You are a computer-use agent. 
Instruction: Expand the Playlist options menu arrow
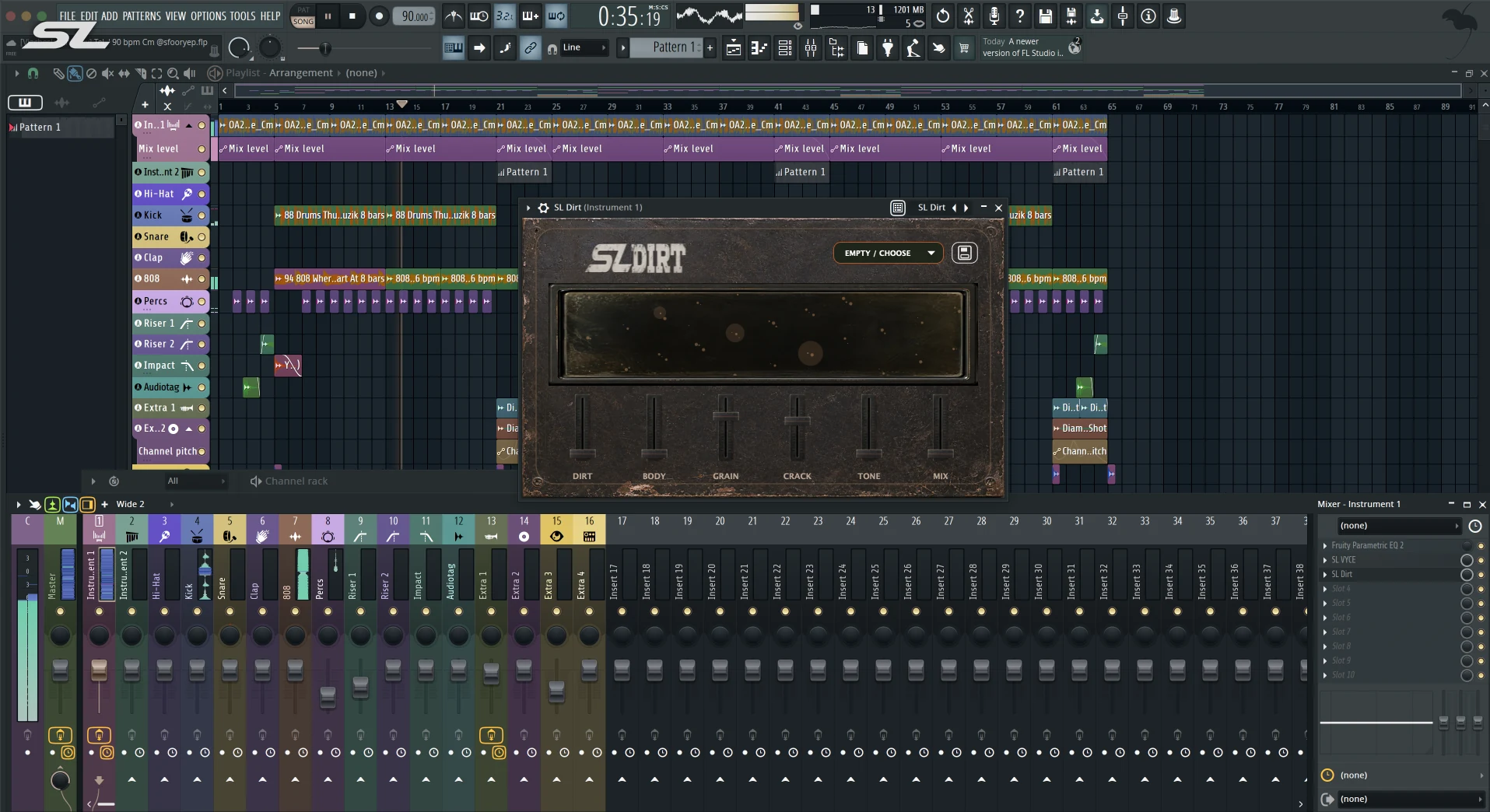pos(16,73)
